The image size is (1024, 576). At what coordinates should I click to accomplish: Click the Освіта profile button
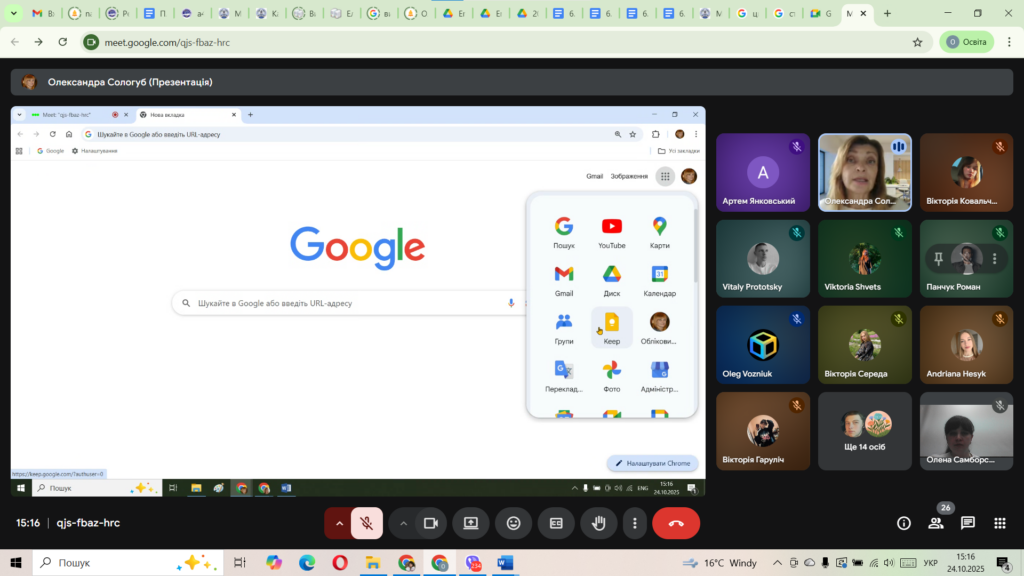(x=966, y=42)
